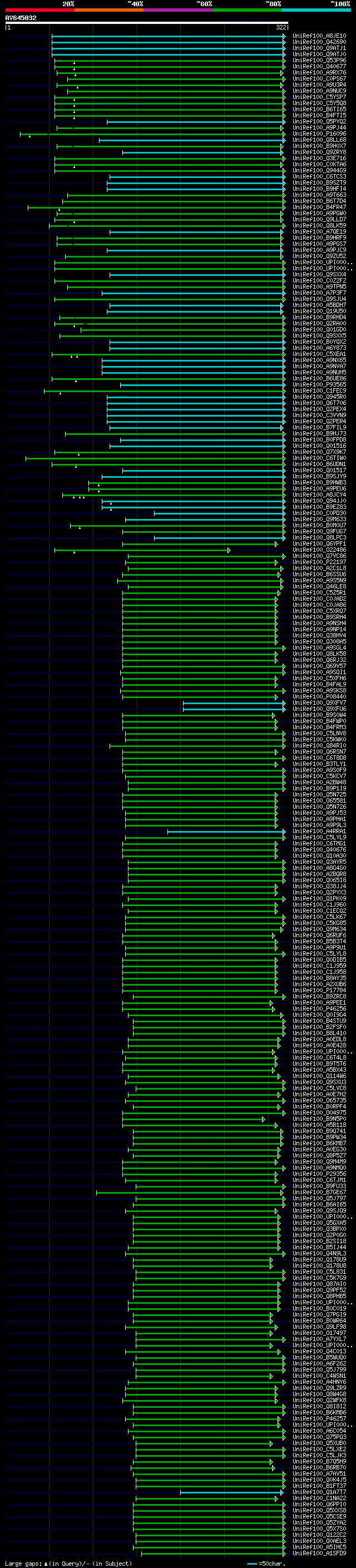Select hit UniRef100_Q42690
This screenshot has width=356, height=1568.
click(319, 42)
